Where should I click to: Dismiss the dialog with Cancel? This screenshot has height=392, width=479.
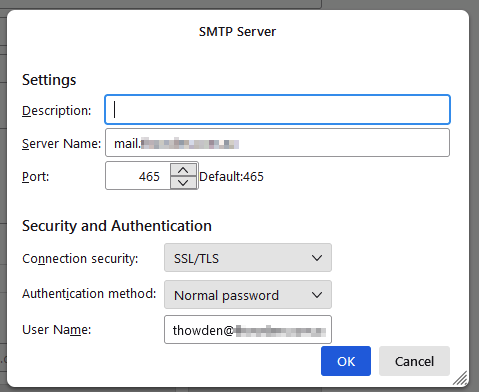coord(414,361)
